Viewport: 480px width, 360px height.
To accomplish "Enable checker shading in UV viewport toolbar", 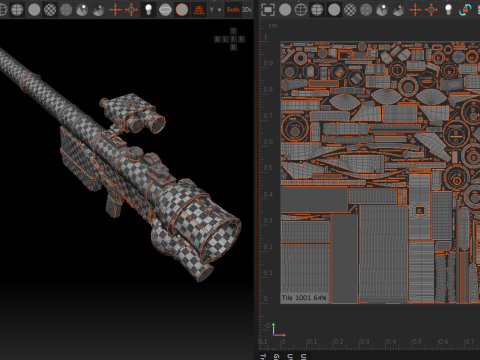I will (350, 10).
